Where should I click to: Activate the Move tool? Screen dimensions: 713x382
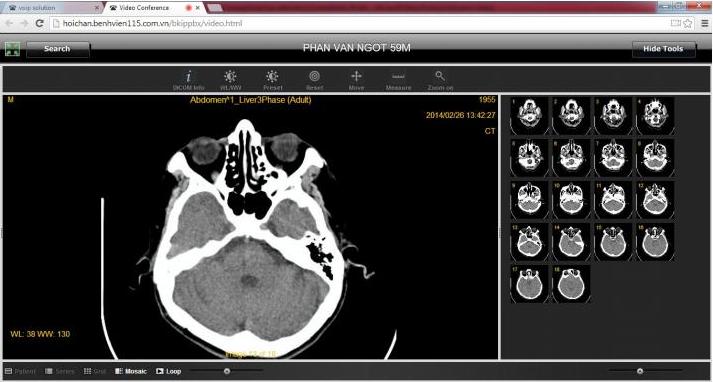pyautogui.click(x=356, y=80)
